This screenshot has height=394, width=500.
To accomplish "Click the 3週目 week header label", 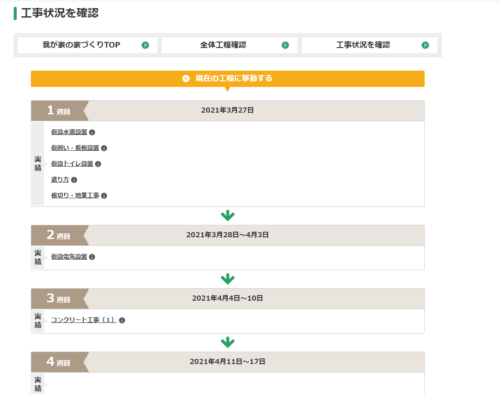I will 59,298.
